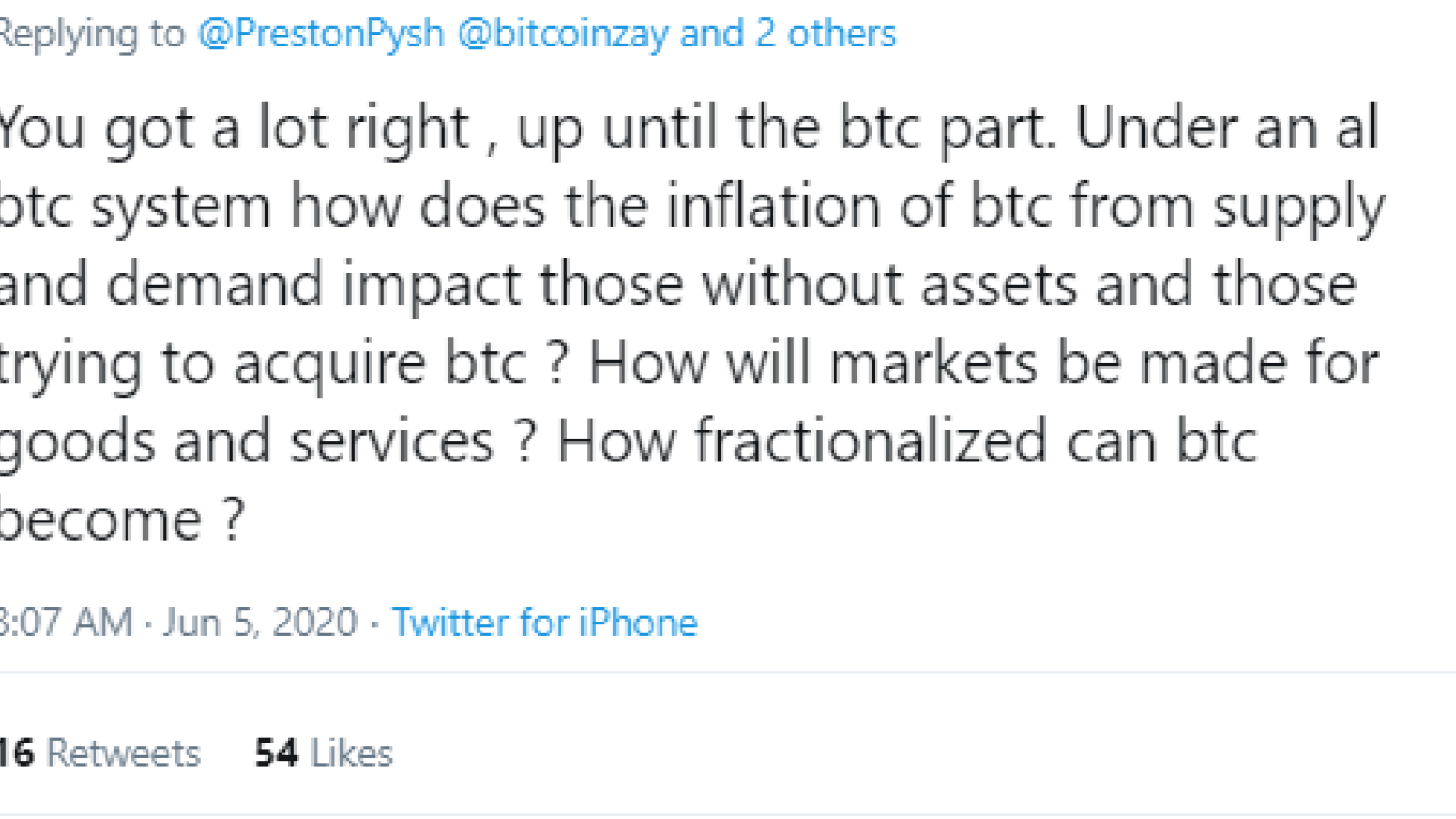View the 16 Retweets list
The width and height of the screenshot is (1456, 819).
pyautogui.click(x=99, y=753)
